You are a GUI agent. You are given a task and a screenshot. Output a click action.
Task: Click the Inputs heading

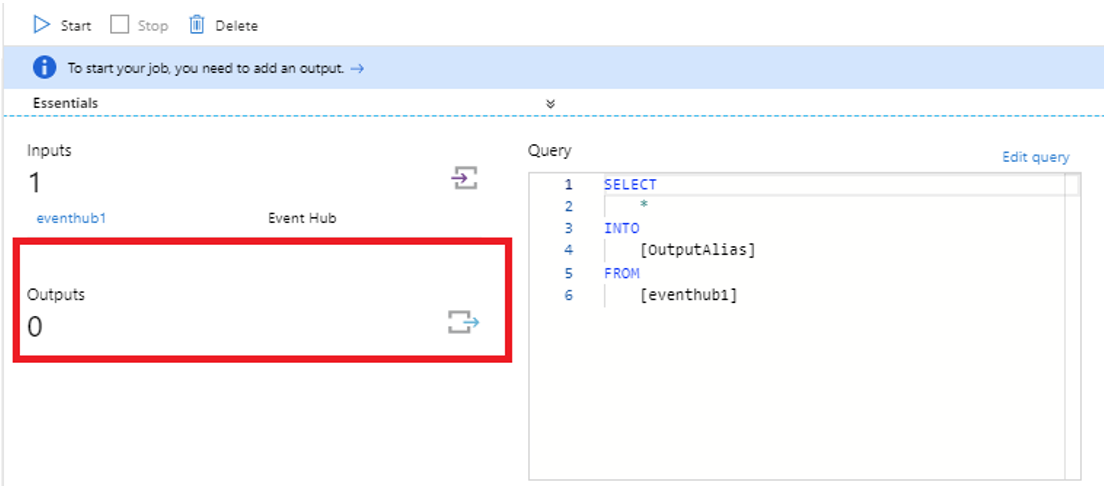49,150
